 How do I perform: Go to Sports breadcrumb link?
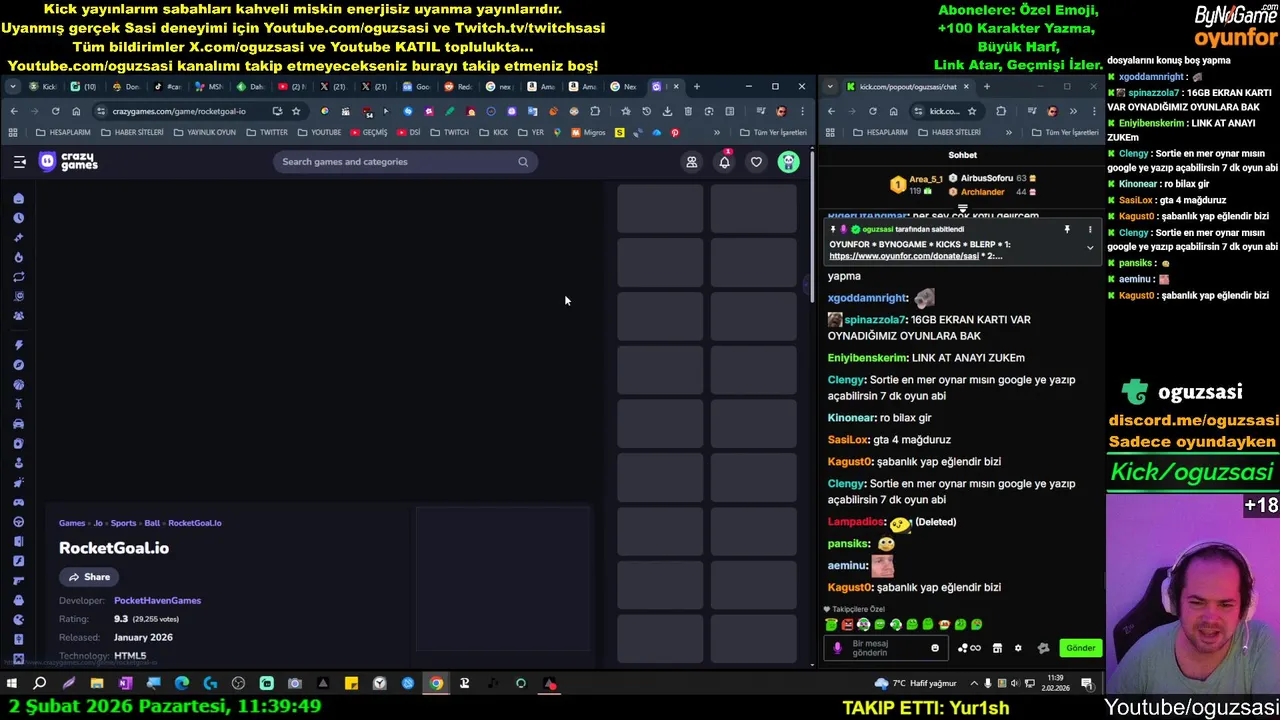tap(123, 523)
